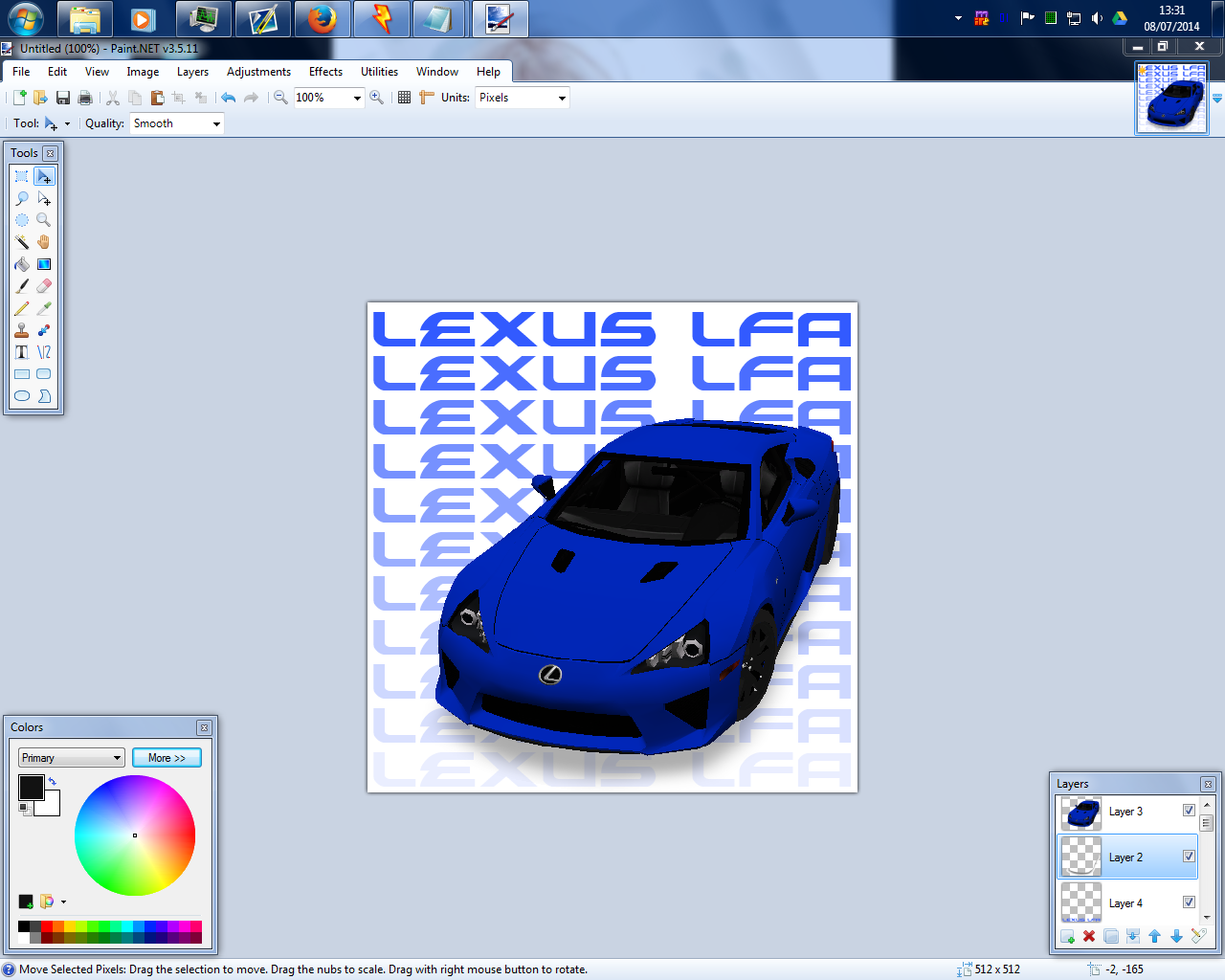This screenshot has width=1225, height=980.
Task: Select the Line/Curve tool
Action: coord(44,352)
